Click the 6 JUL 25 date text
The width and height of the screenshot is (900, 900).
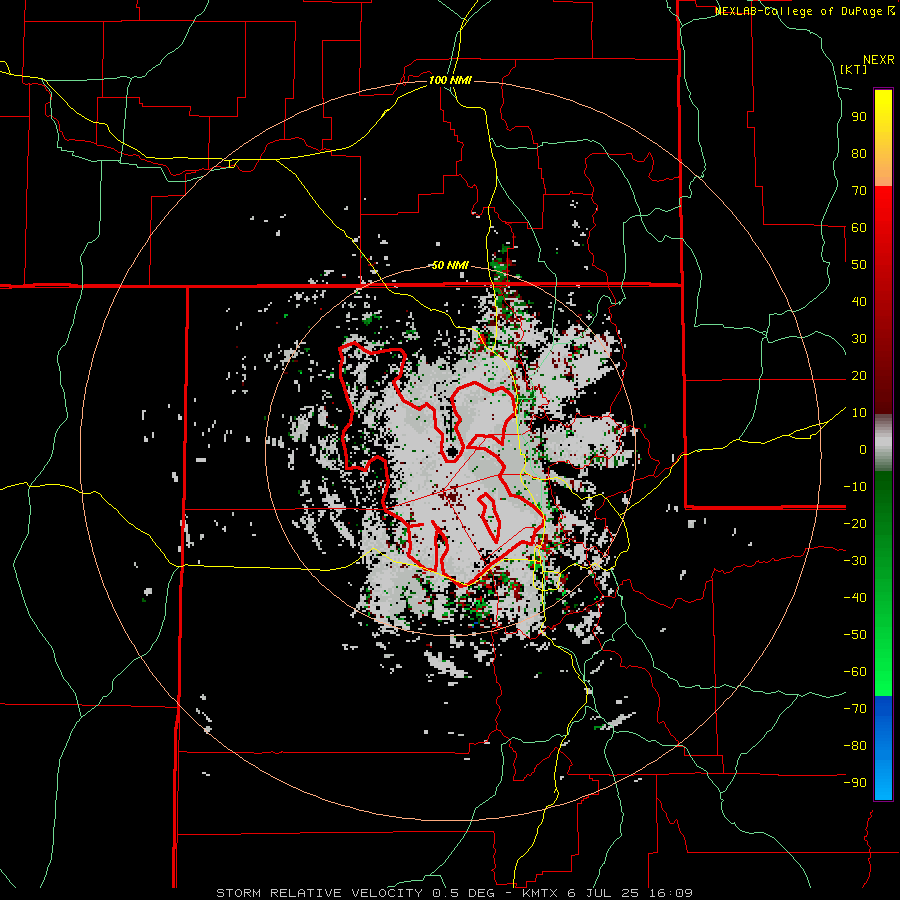pyautogui.click(x=605, y=893)
